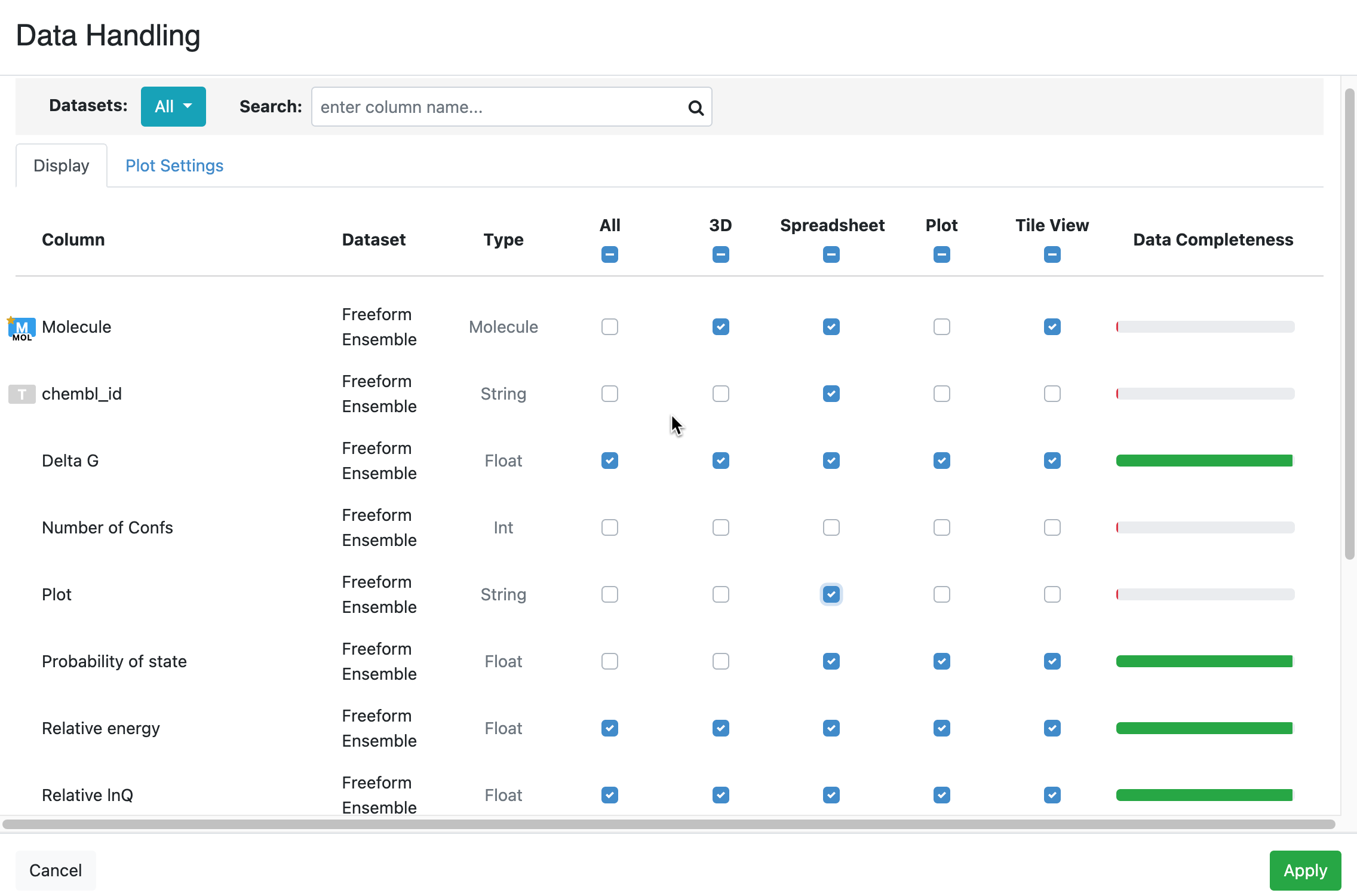Click Relative energy data completeness bar
The height and width of the screenshot is (896, 1357).
(1205, 728)
